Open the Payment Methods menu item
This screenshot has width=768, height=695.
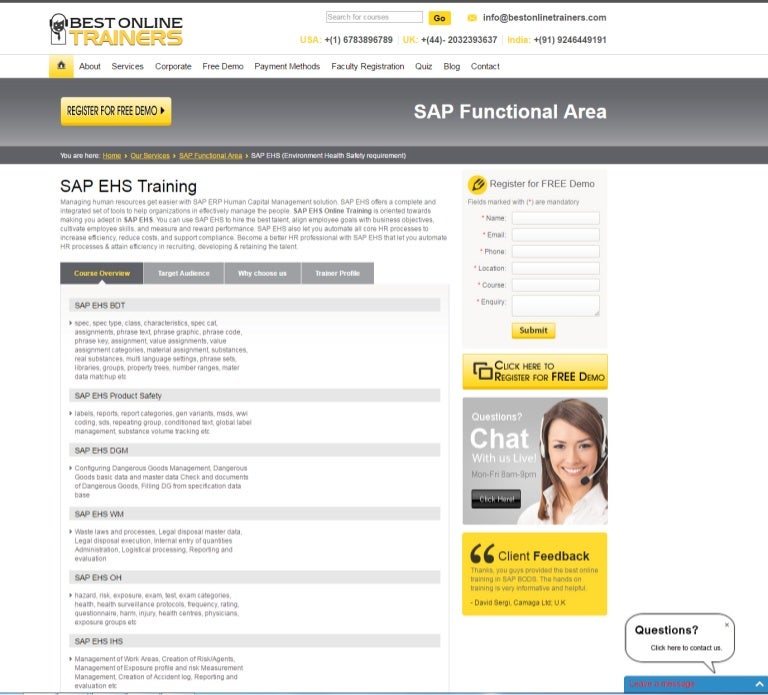click(287, 66)
